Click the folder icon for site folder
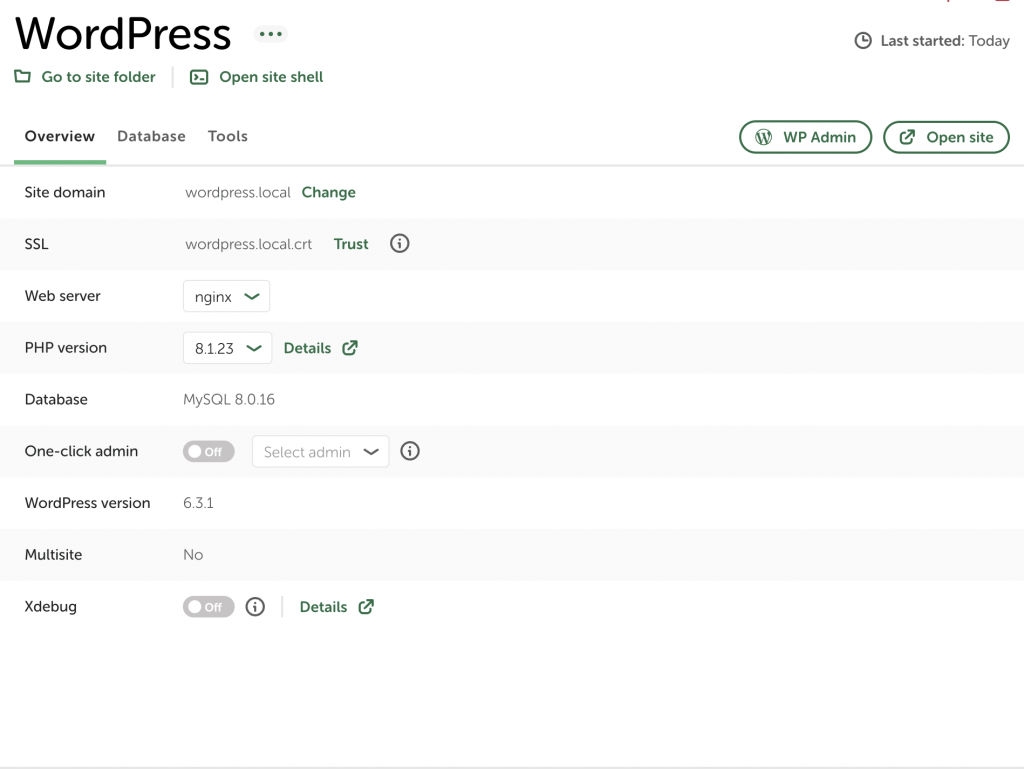 (23, 76)
